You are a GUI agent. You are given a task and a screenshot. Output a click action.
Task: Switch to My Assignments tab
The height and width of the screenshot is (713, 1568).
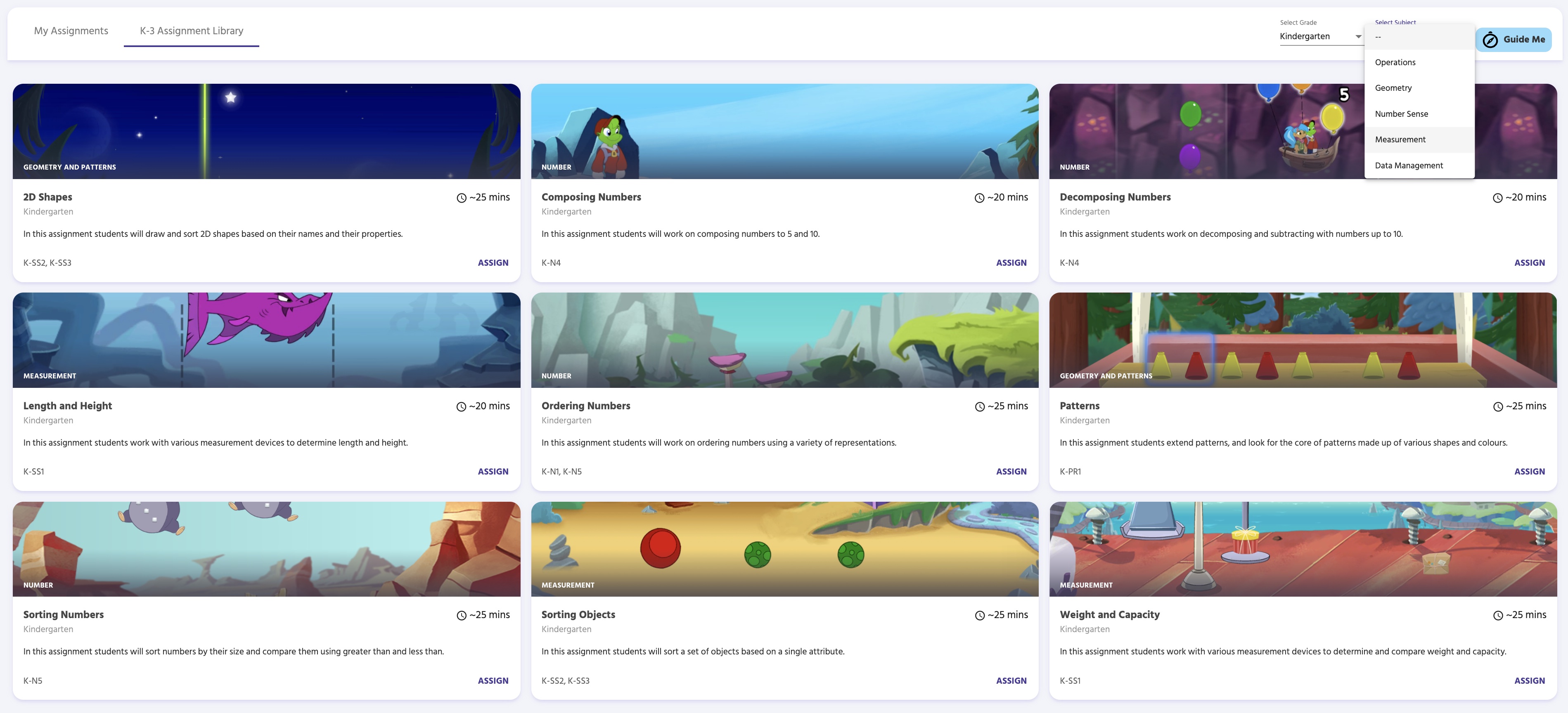(x=71, y=31)
